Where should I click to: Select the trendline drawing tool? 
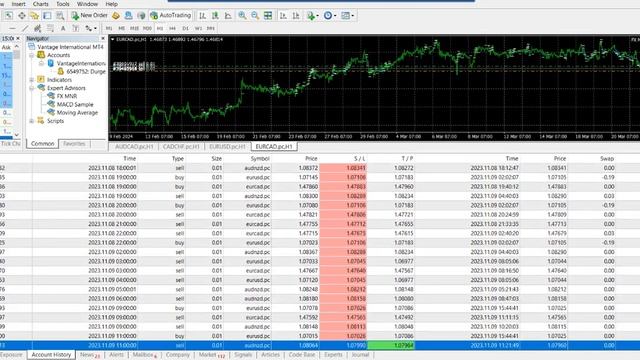coord(25,28)
